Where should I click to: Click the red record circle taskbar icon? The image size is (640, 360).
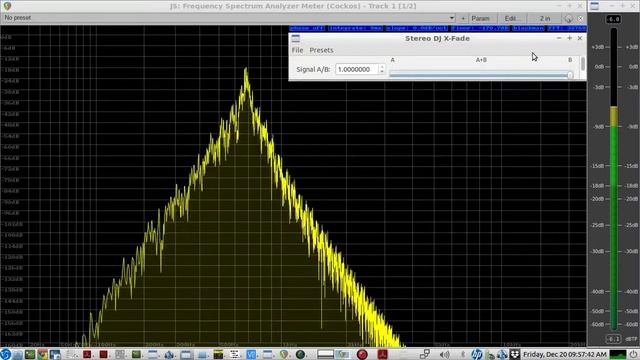362,354
